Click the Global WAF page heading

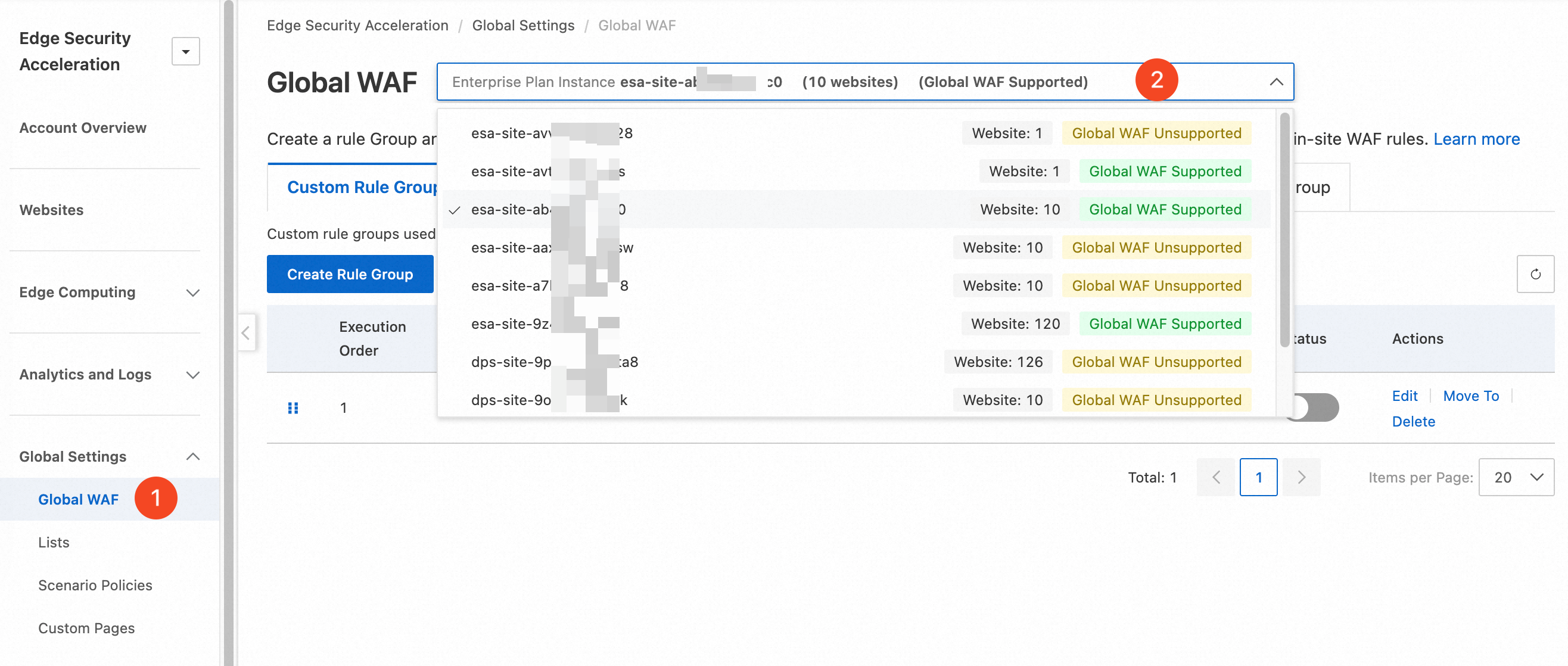tap(342, 82)
